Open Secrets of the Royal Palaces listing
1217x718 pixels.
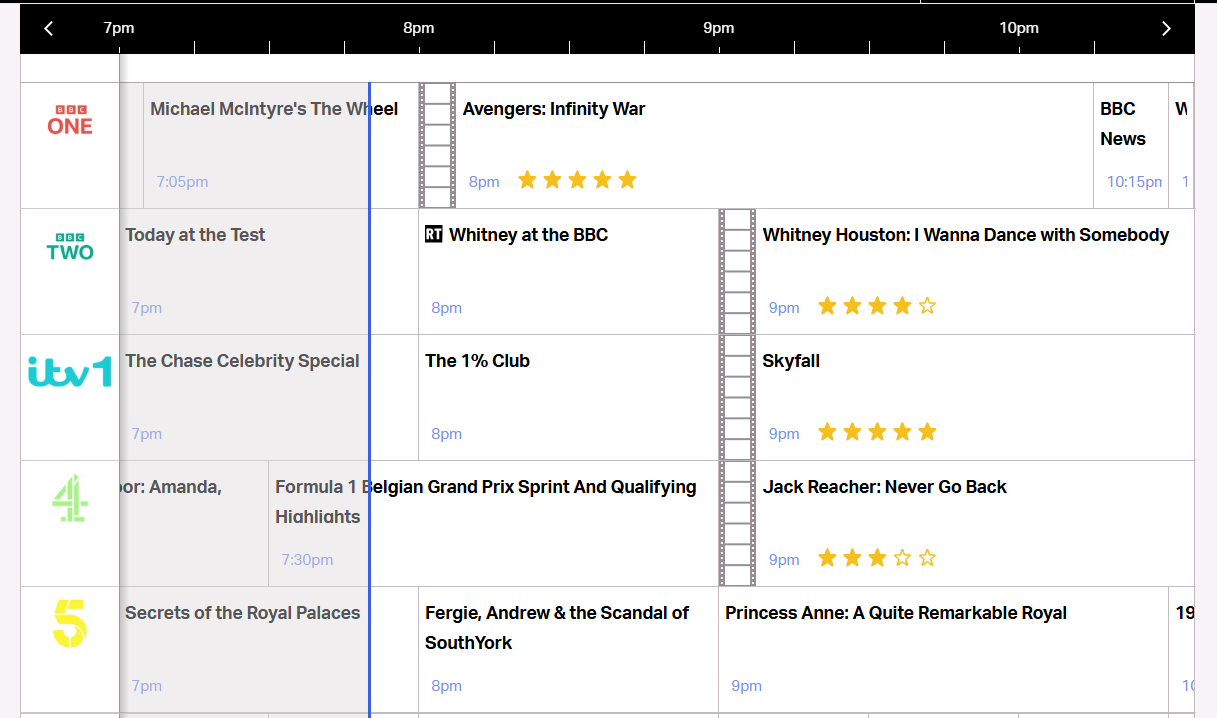point(242,613)
